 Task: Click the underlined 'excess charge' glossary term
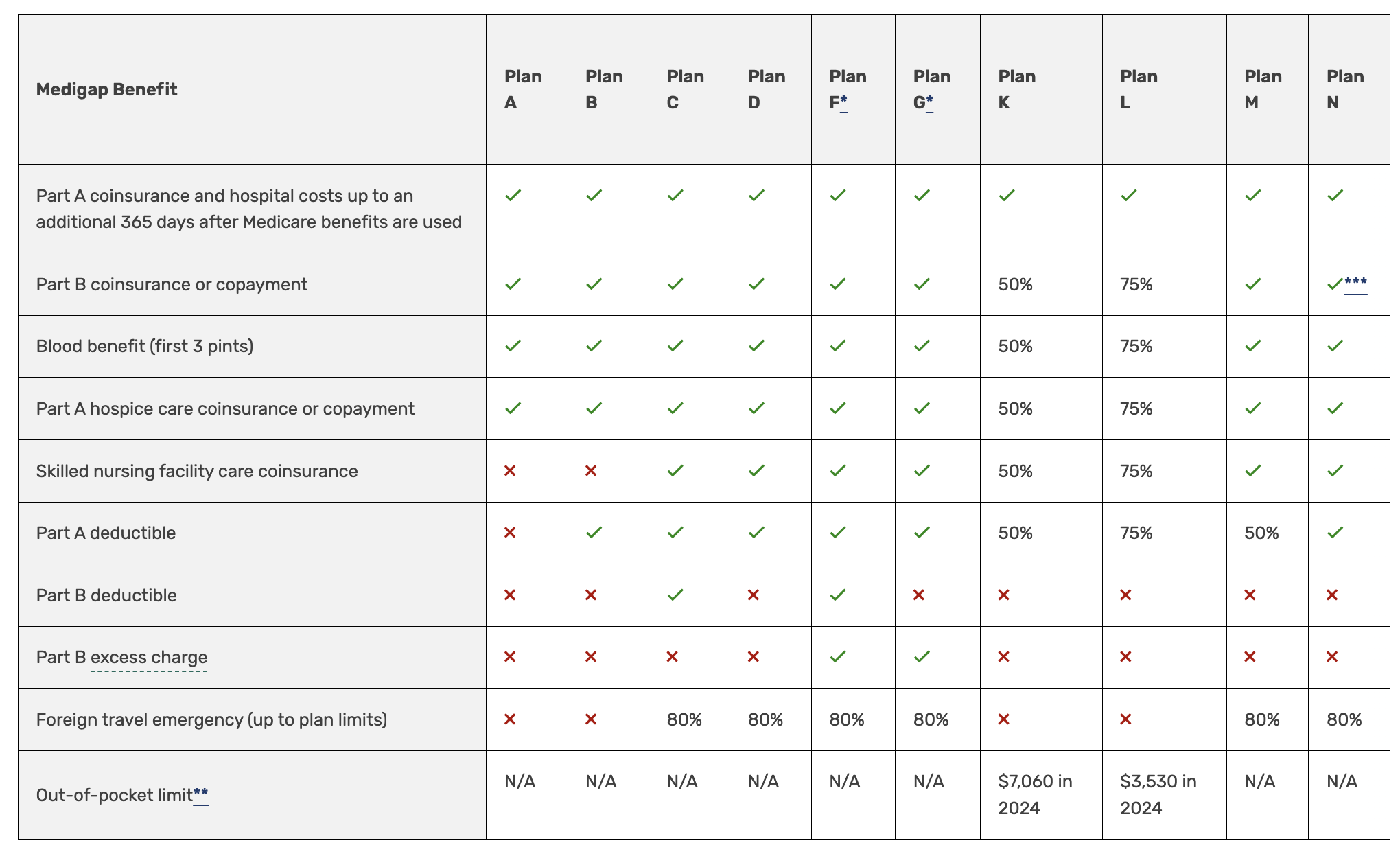coord(149,658)
